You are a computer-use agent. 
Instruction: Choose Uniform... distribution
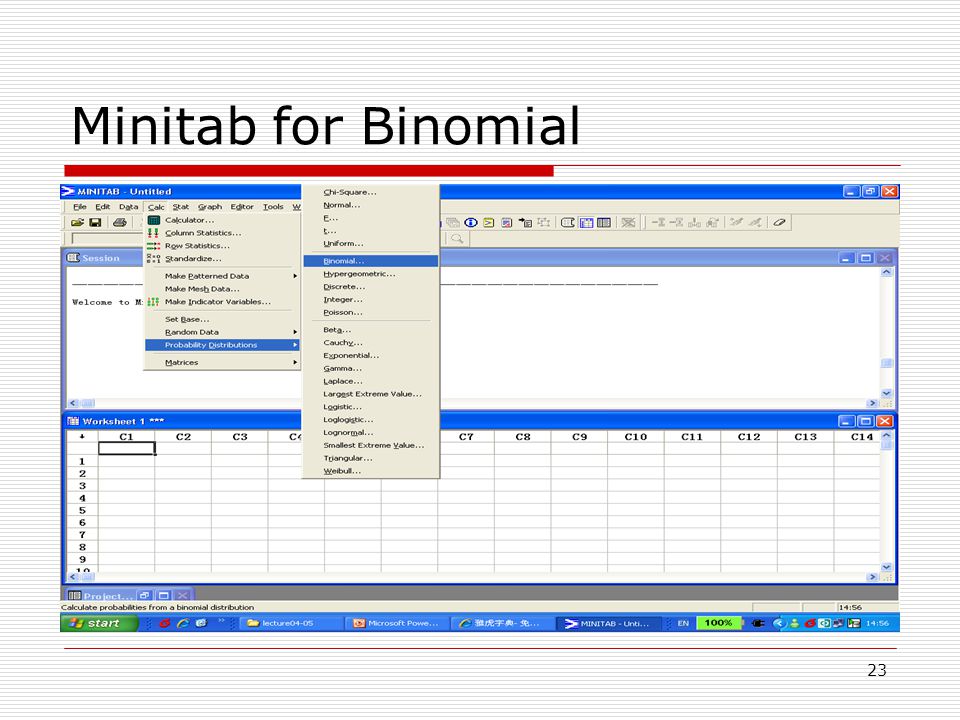[371, 244]
